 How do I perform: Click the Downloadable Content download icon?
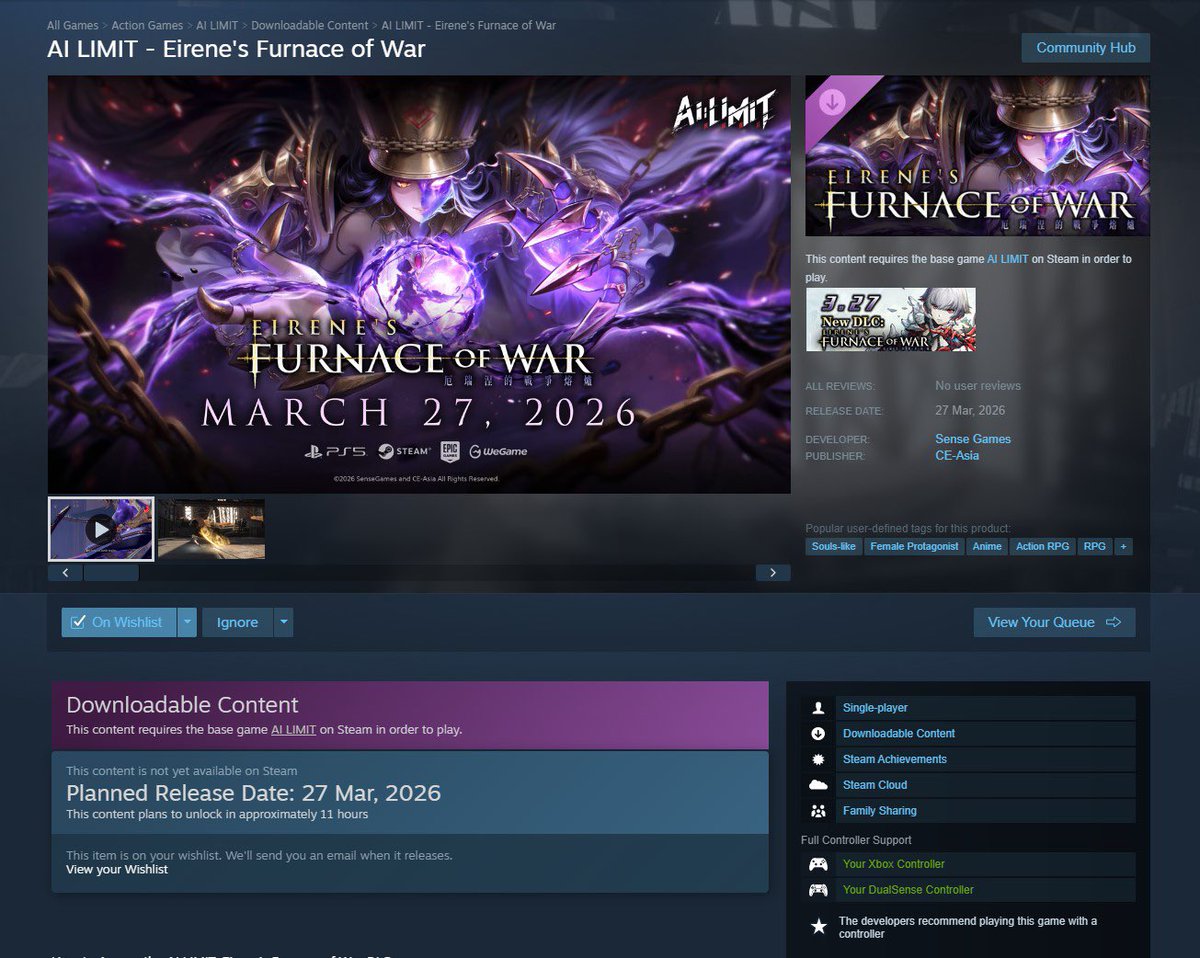coord(818,734)
